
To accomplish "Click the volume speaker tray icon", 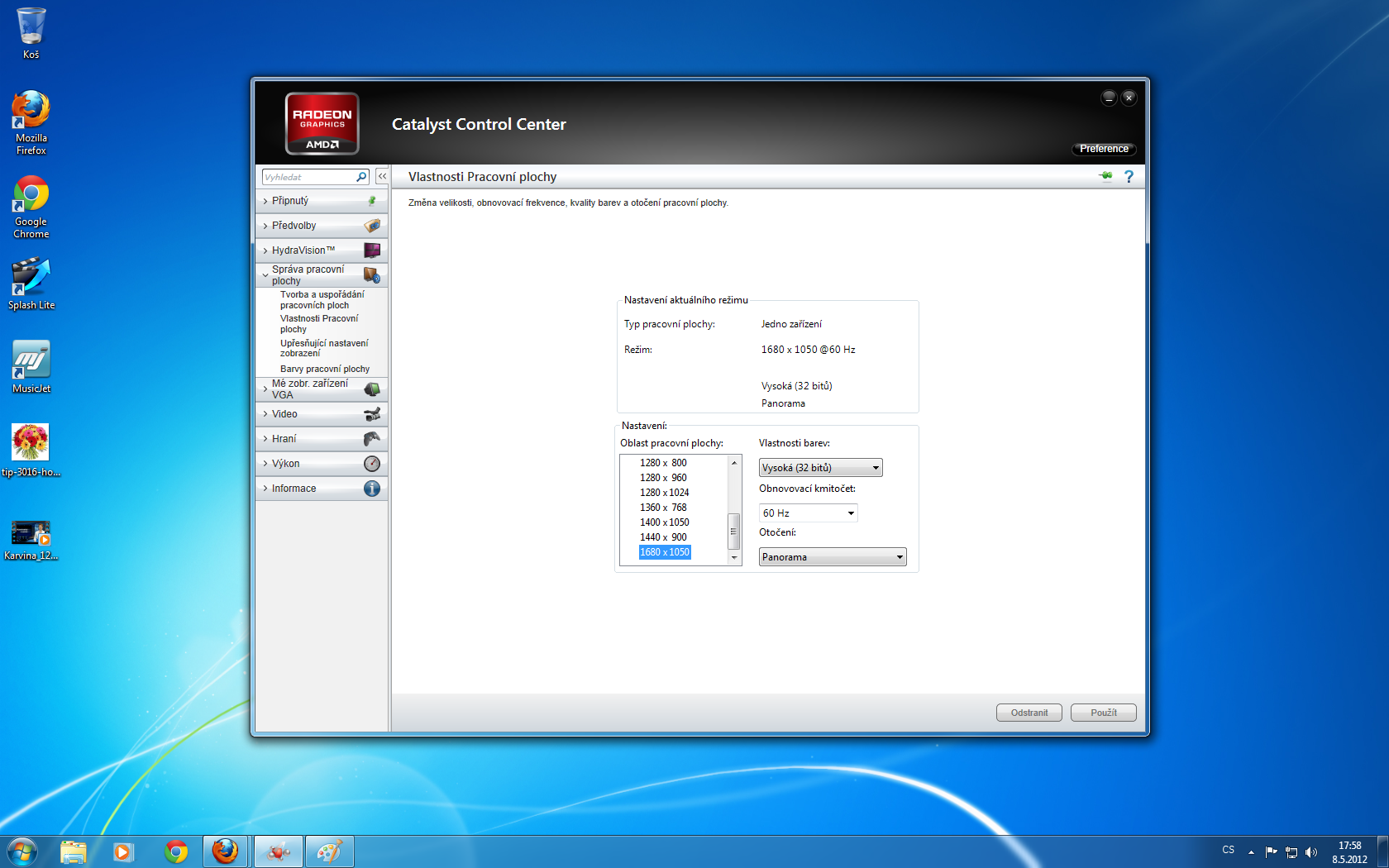I will coord(1311,852).
